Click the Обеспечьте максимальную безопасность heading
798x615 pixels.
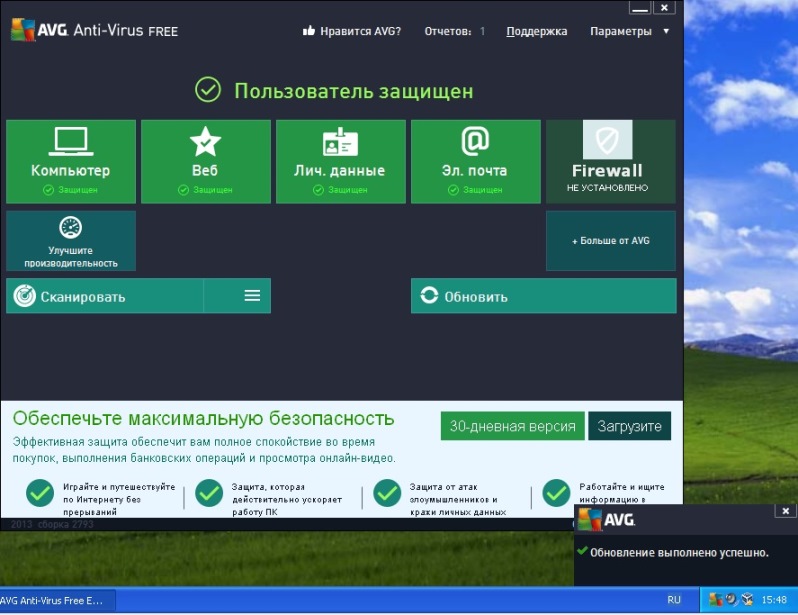tap(204, 418)
